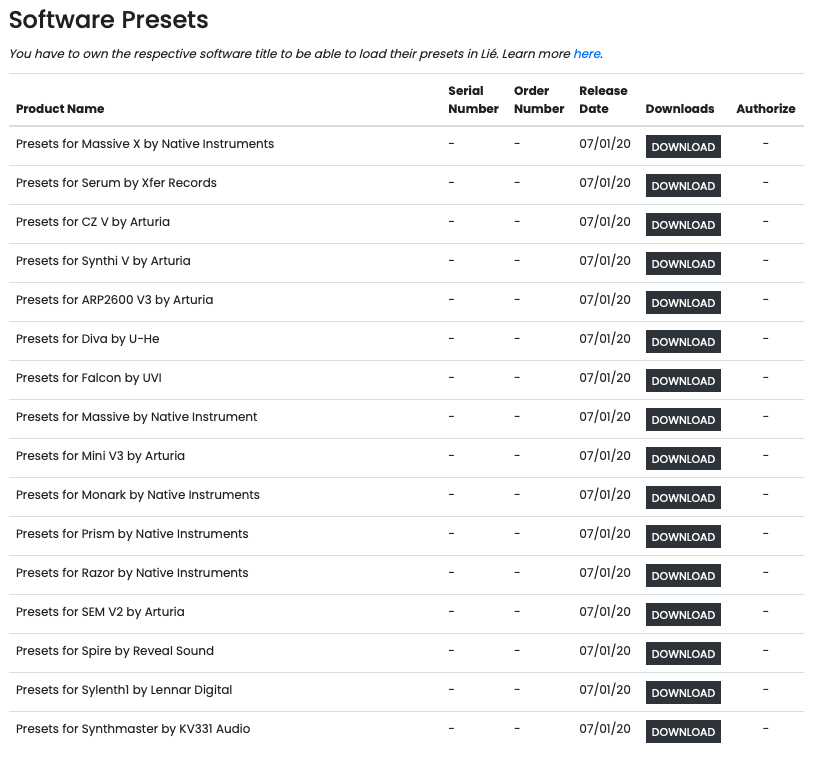The image size is (820, 764).
Task: Click 'Presets for Diva by U-He' text
Action: pyautogui.click(x=87, y=339)
